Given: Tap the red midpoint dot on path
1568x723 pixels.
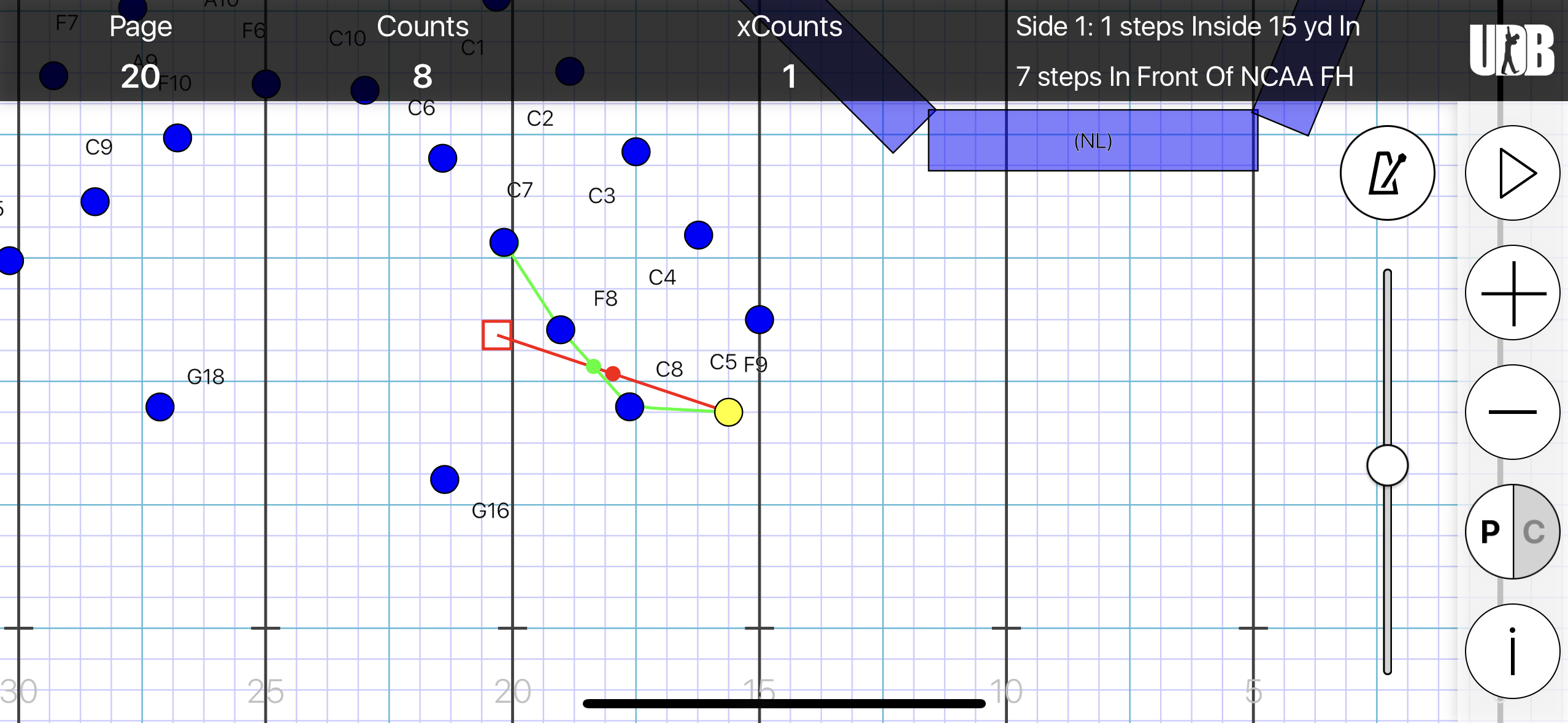Looking at the screenshot, I should coord(613,373).
